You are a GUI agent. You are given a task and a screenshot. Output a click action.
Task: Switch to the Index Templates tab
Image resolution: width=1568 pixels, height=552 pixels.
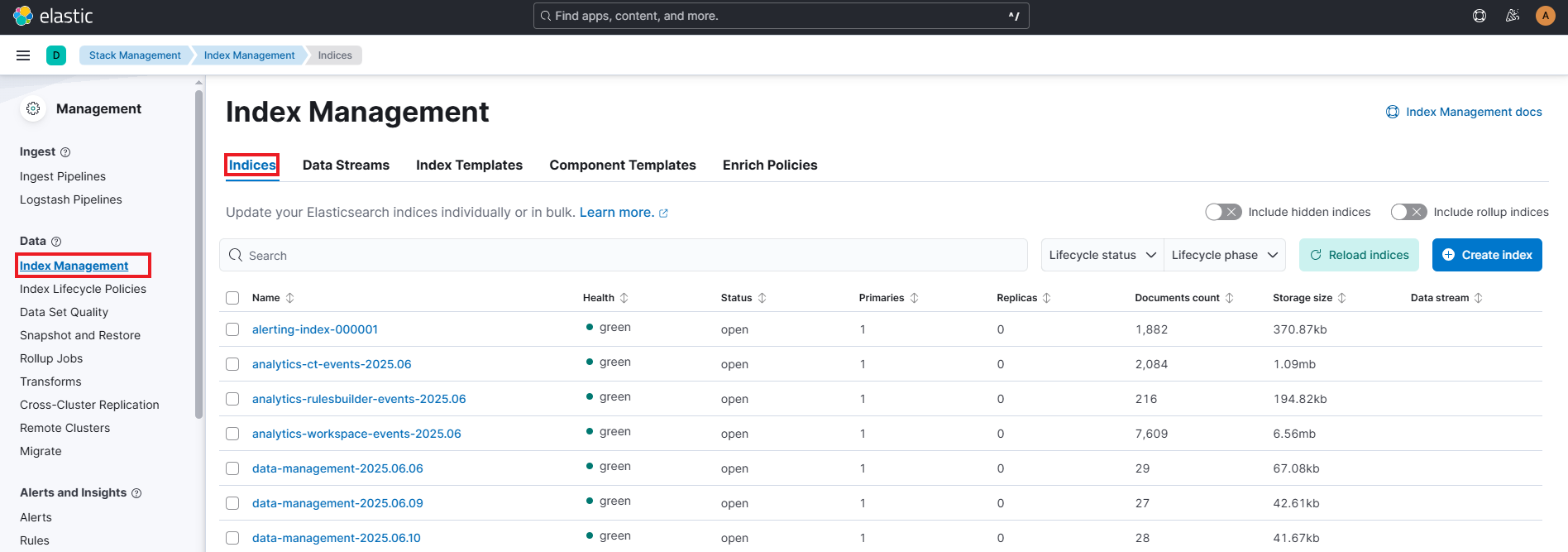(469, 165)
